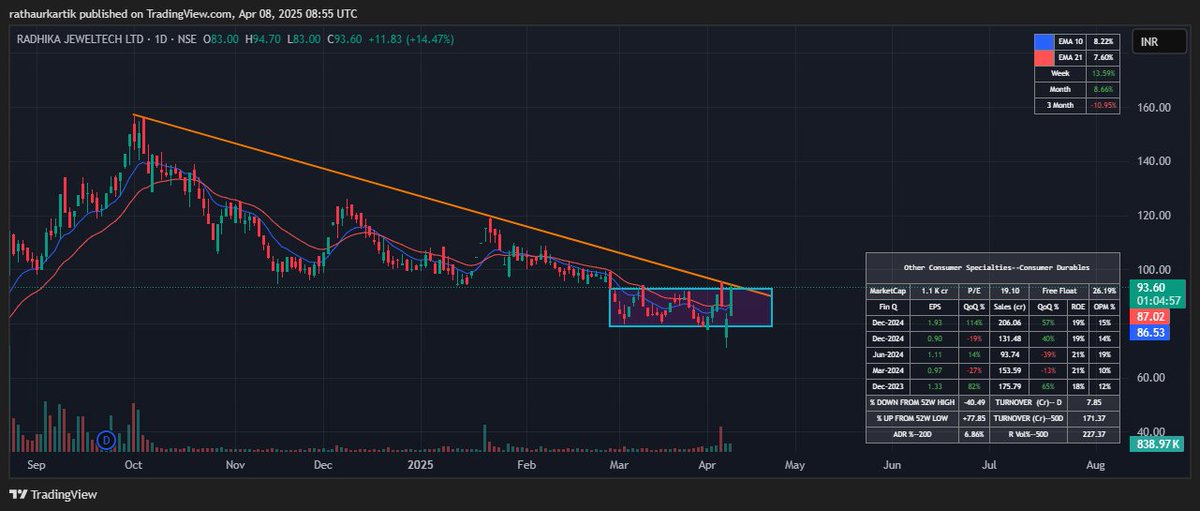The image size is (1200, 511).
Task: Click 'Jul' on the time axis
Action: tap(990, 465)
